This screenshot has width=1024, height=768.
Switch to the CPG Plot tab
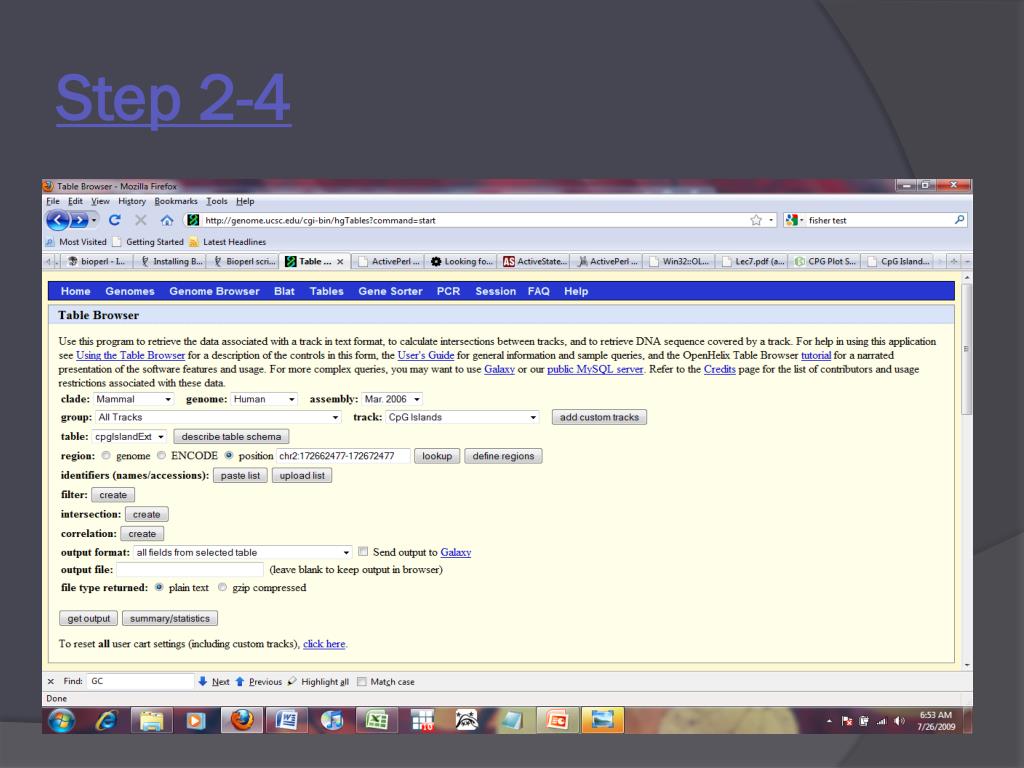tap(824, 261)
